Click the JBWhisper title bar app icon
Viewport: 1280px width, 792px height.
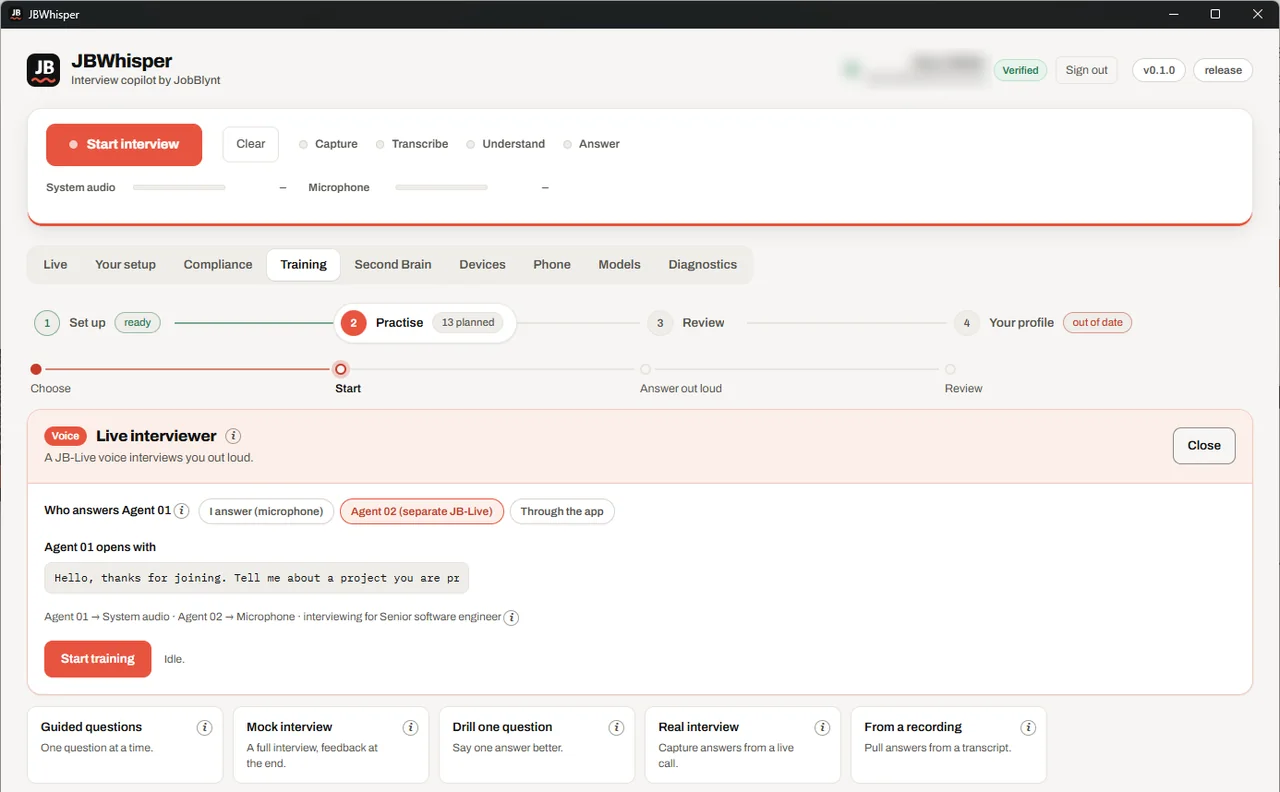(x=16, y=14)
